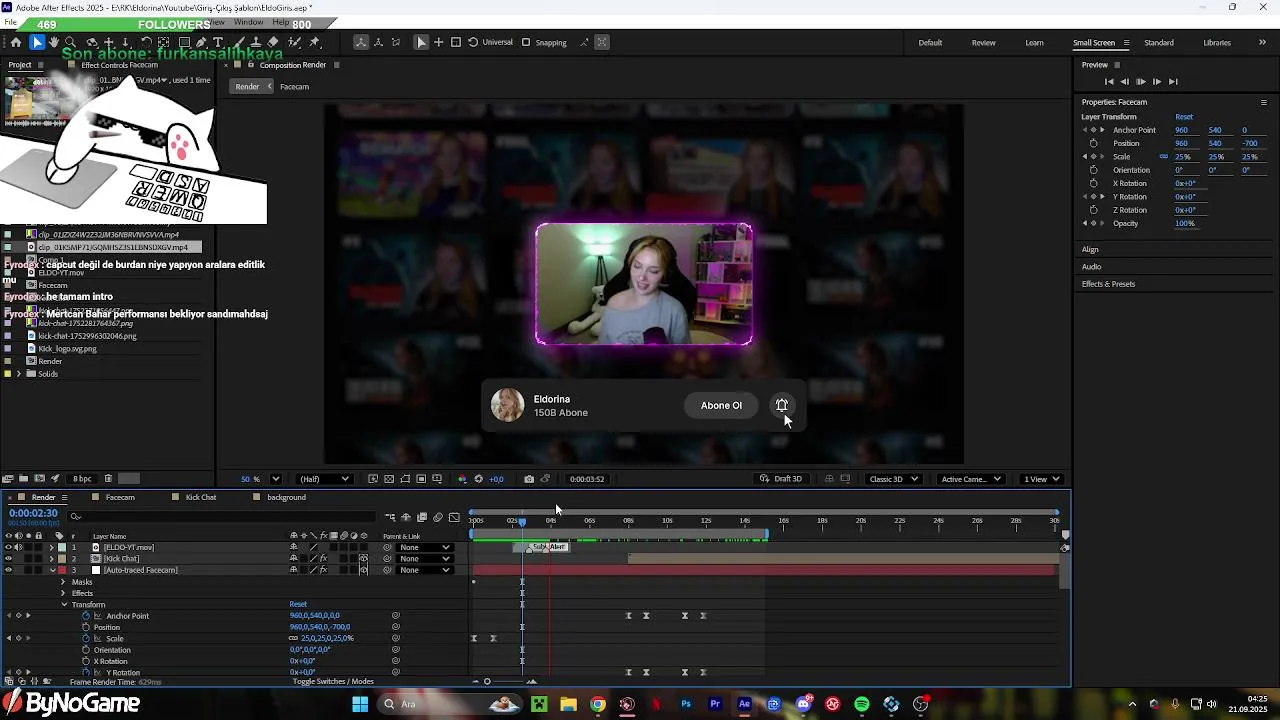Select the Eraser tool

274,42
